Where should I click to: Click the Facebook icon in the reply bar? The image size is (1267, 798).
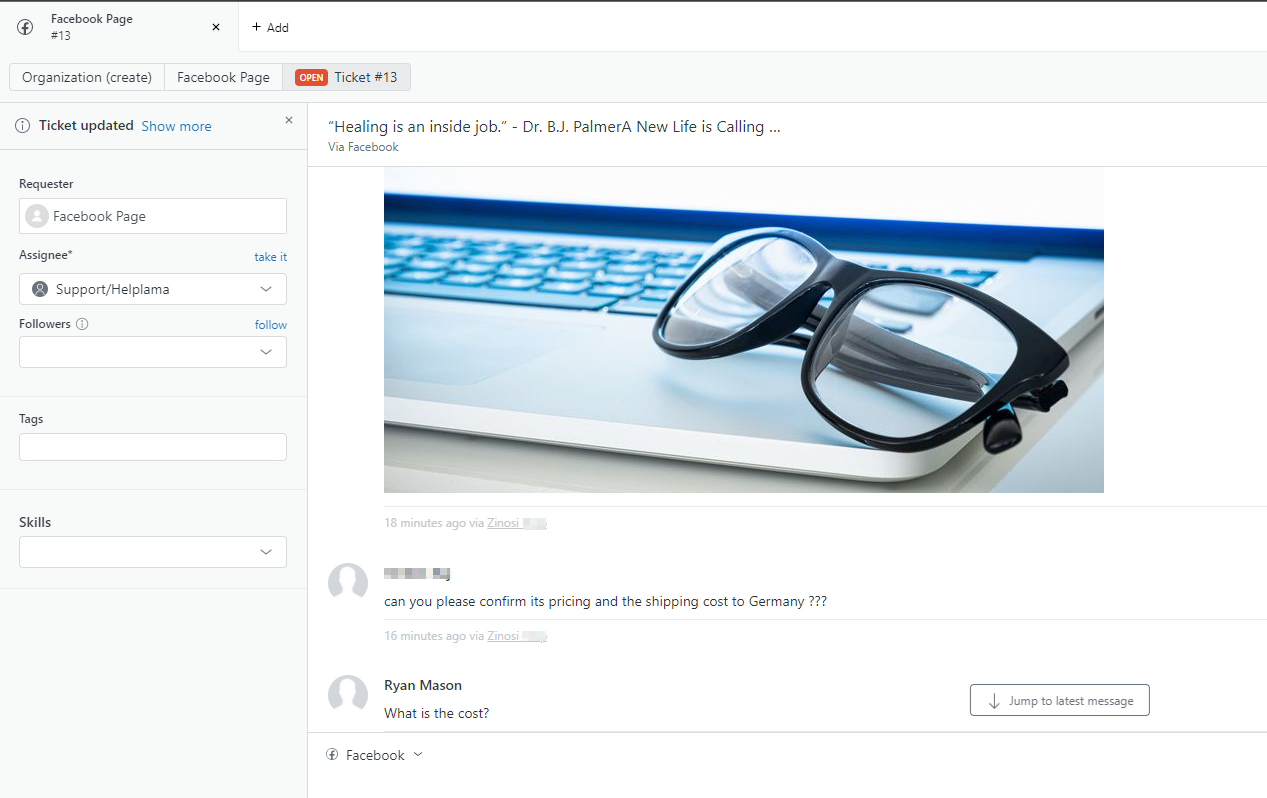point(332,755)
